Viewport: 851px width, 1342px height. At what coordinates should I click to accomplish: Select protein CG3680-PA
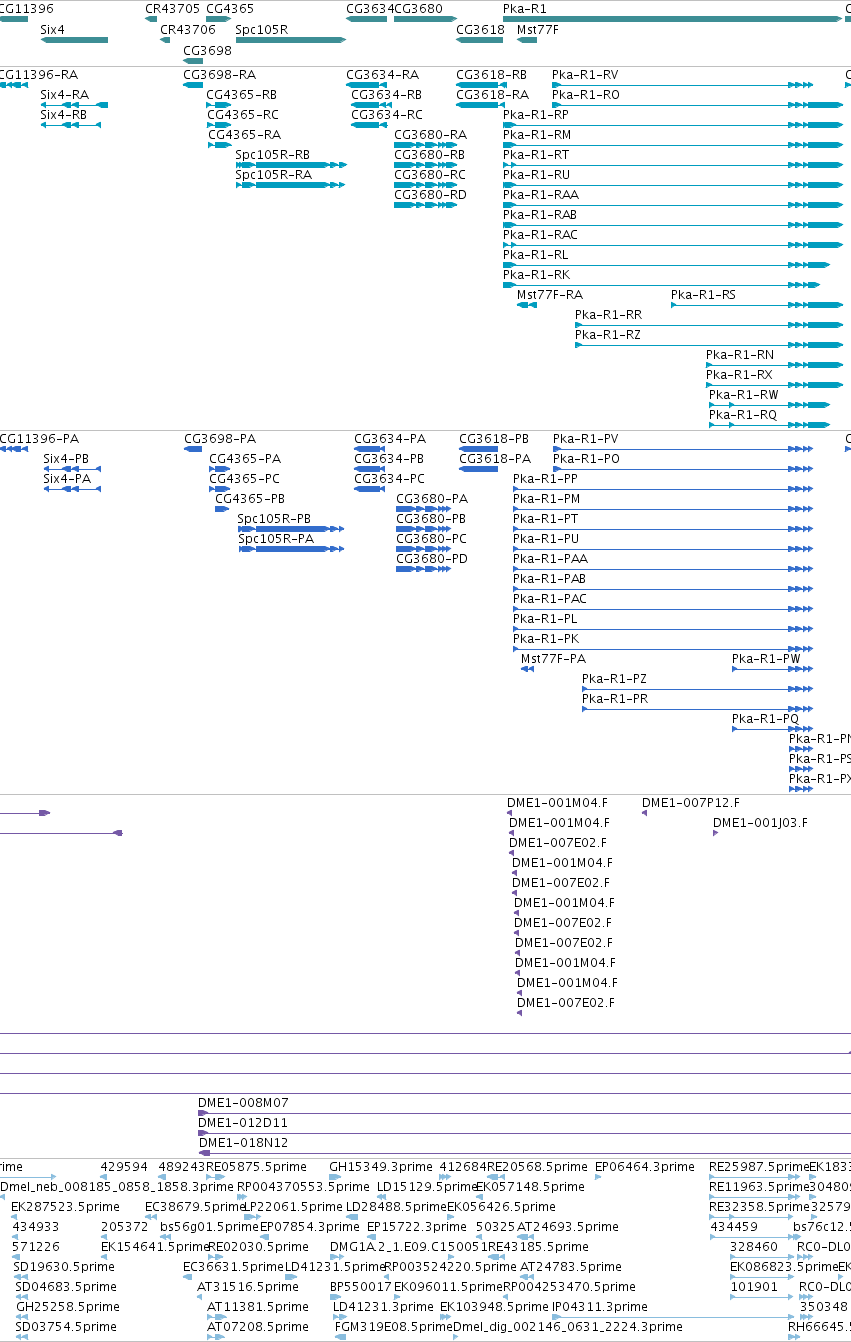[x=432, y=499]
